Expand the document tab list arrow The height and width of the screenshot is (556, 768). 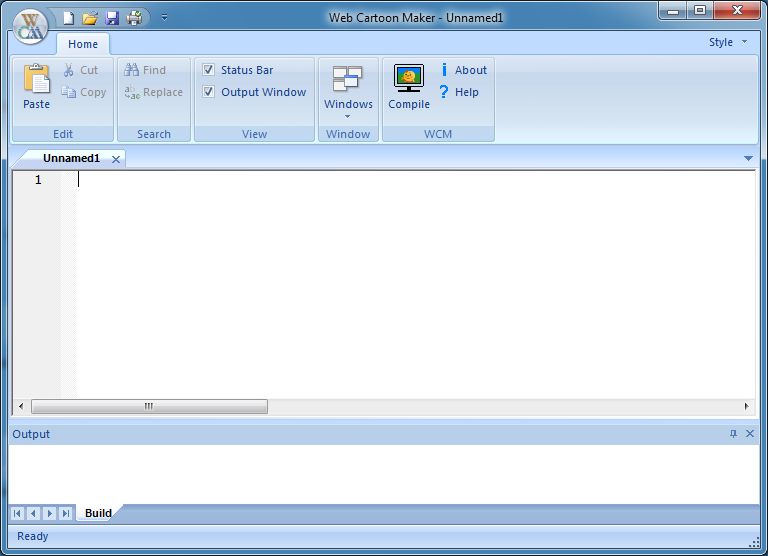[748, 158]
